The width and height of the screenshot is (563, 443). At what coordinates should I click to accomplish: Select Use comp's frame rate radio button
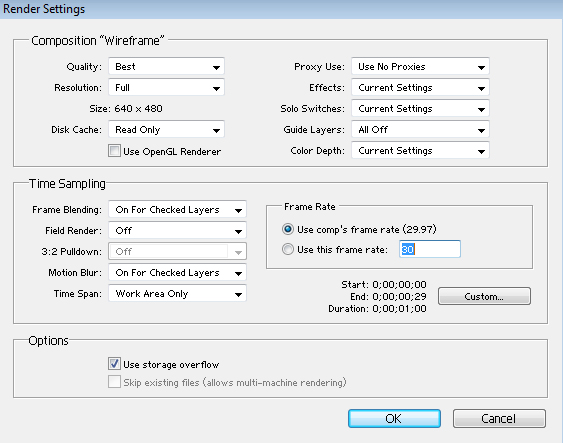288,229
